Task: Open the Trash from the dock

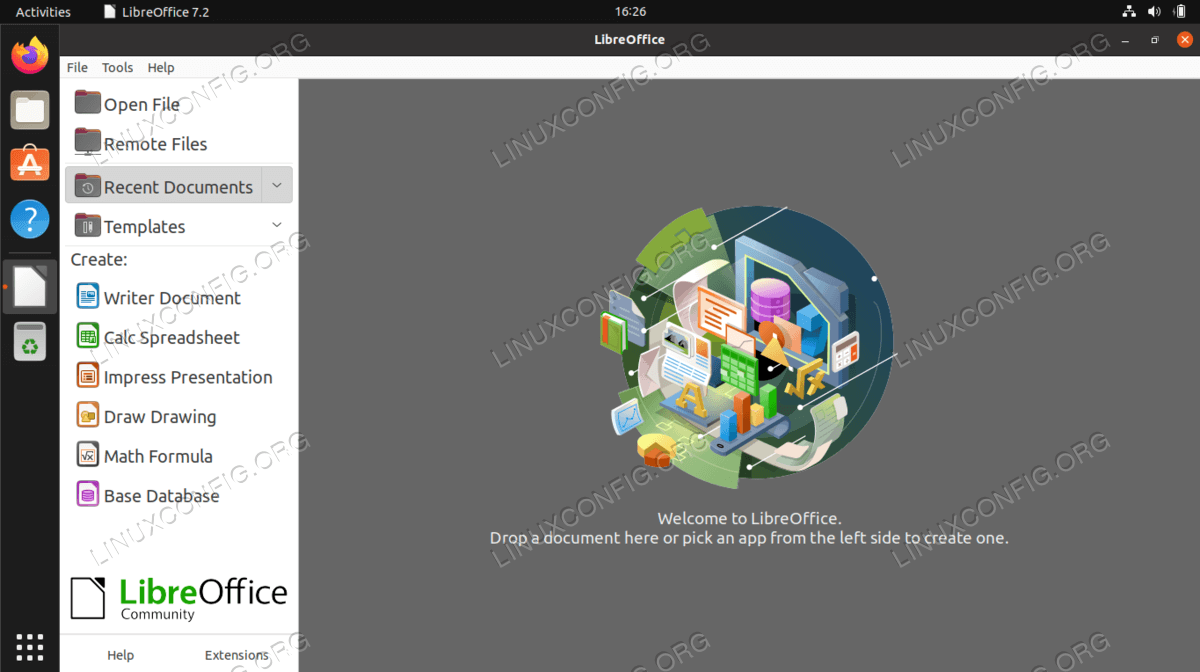Action: pyautogui.click(x=30, y=341)
